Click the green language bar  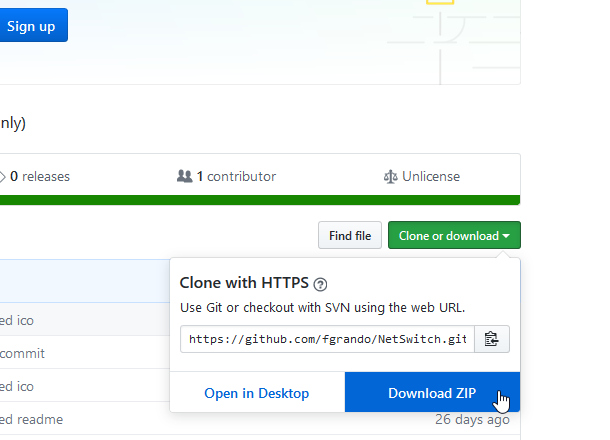click(x=260, y=200)
